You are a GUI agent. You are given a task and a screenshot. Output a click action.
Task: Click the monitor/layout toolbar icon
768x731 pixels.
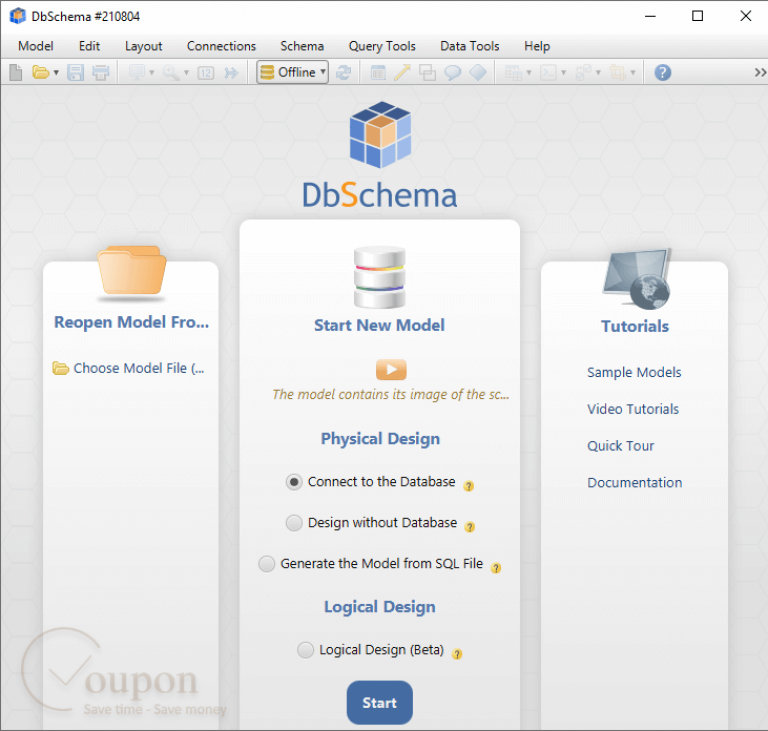coord(137,73)
